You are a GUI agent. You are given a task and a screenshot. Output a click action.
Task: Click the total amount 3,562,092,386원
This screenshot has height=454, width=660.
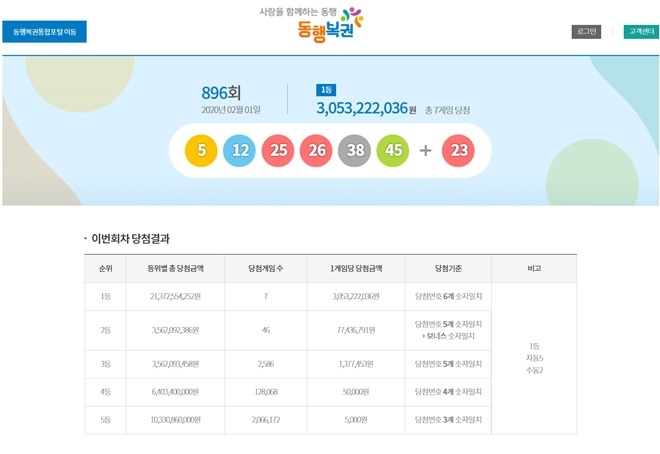[176, 330]
